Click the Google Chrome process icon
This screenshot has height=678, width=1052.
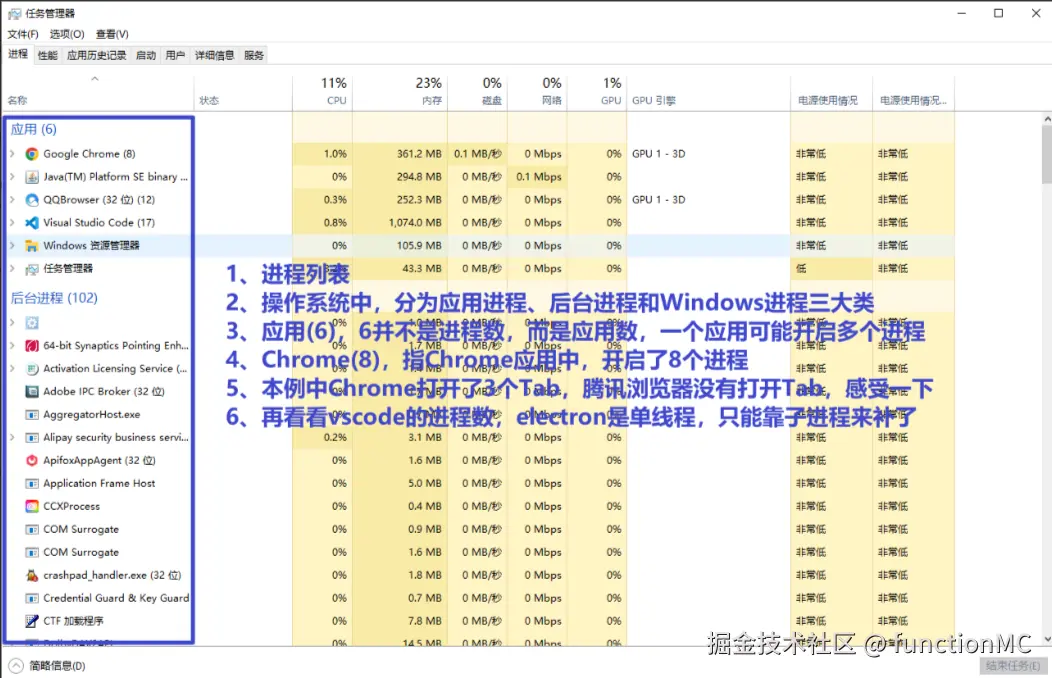click(32, 154)
